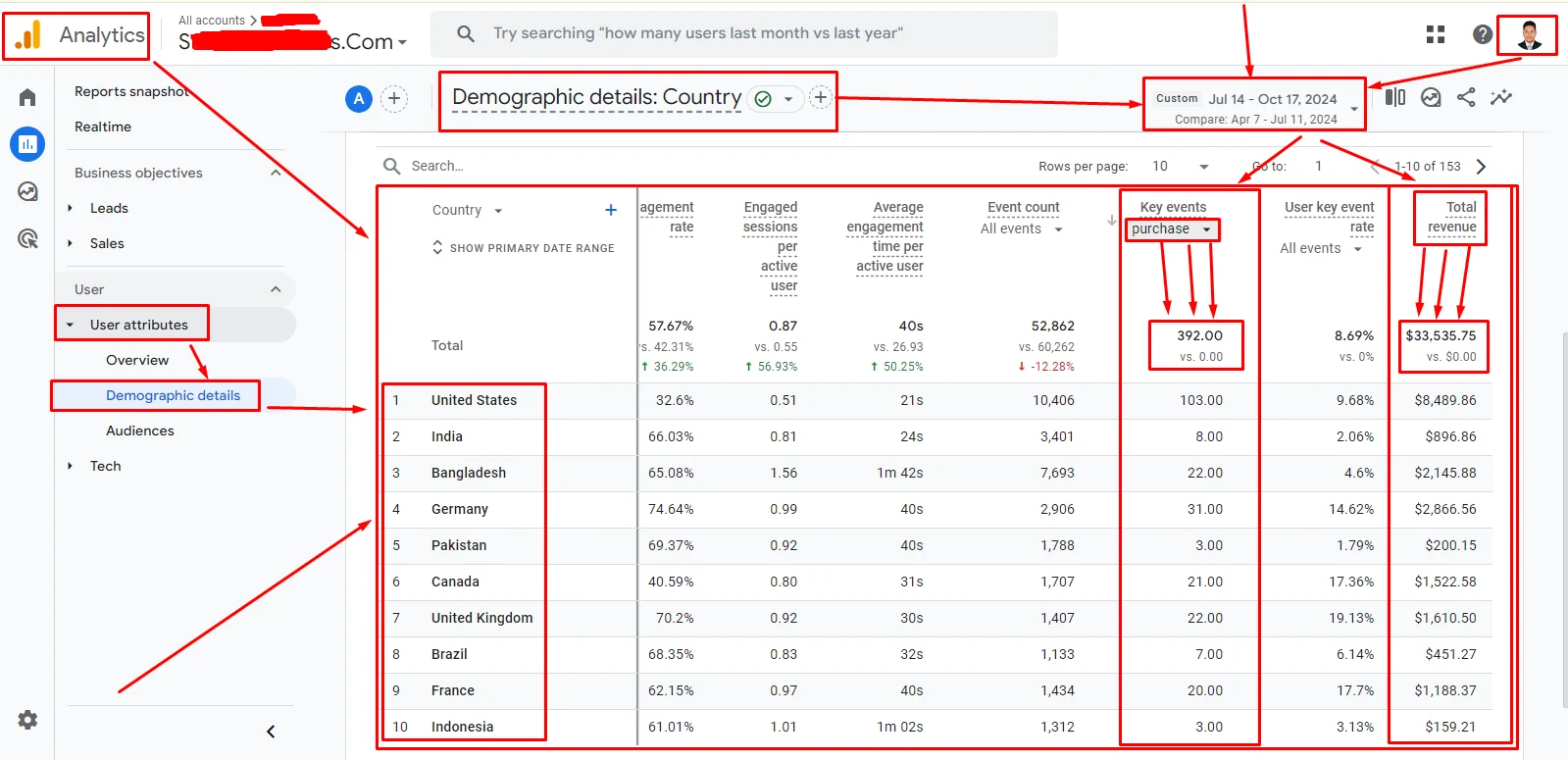This screenshot has height=760, width=1568.
Task: Click the search bar at top
Action: pos(744,34)
